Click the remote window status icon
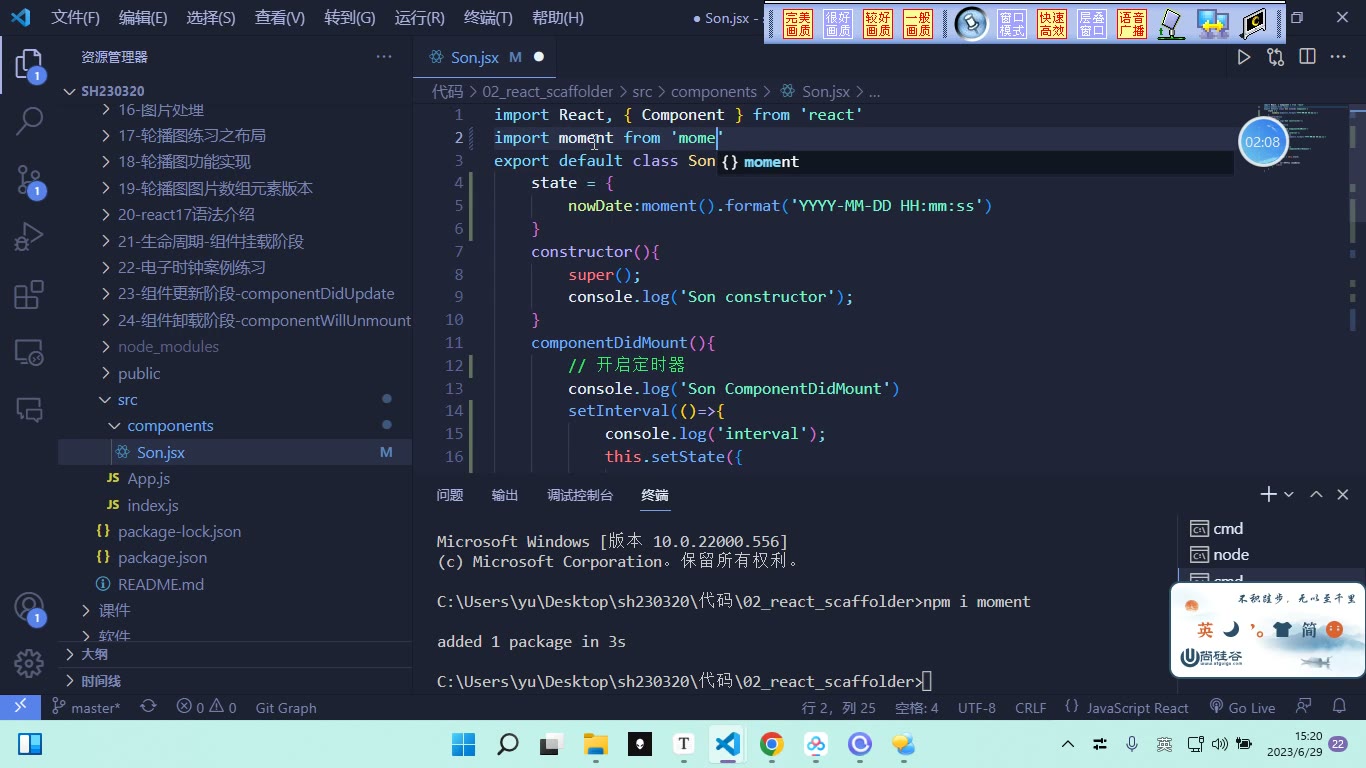The image size is (1366, 768). point(20,707)
